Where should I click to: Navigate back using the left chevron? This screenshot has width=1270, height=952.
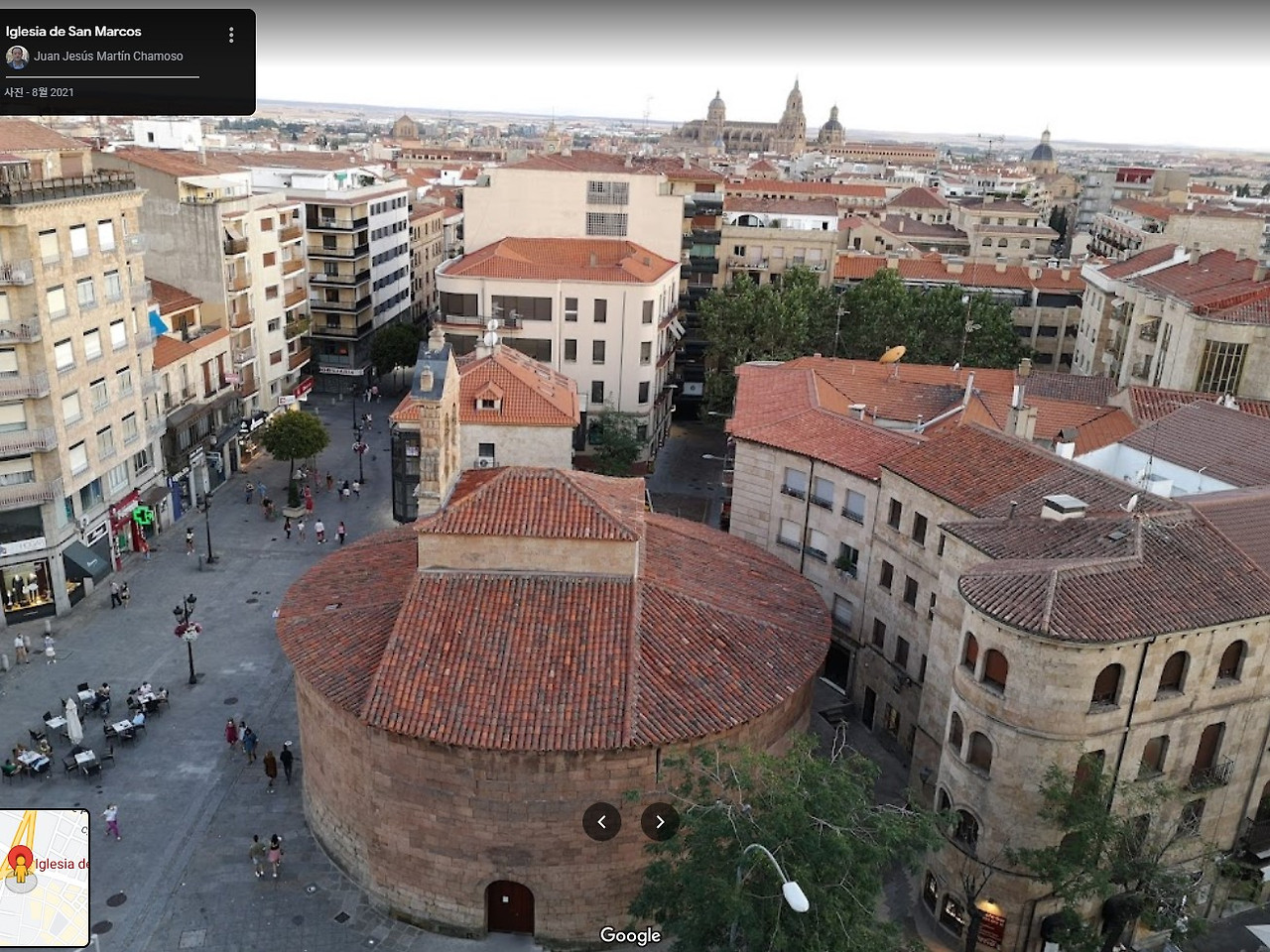[602, 821]
